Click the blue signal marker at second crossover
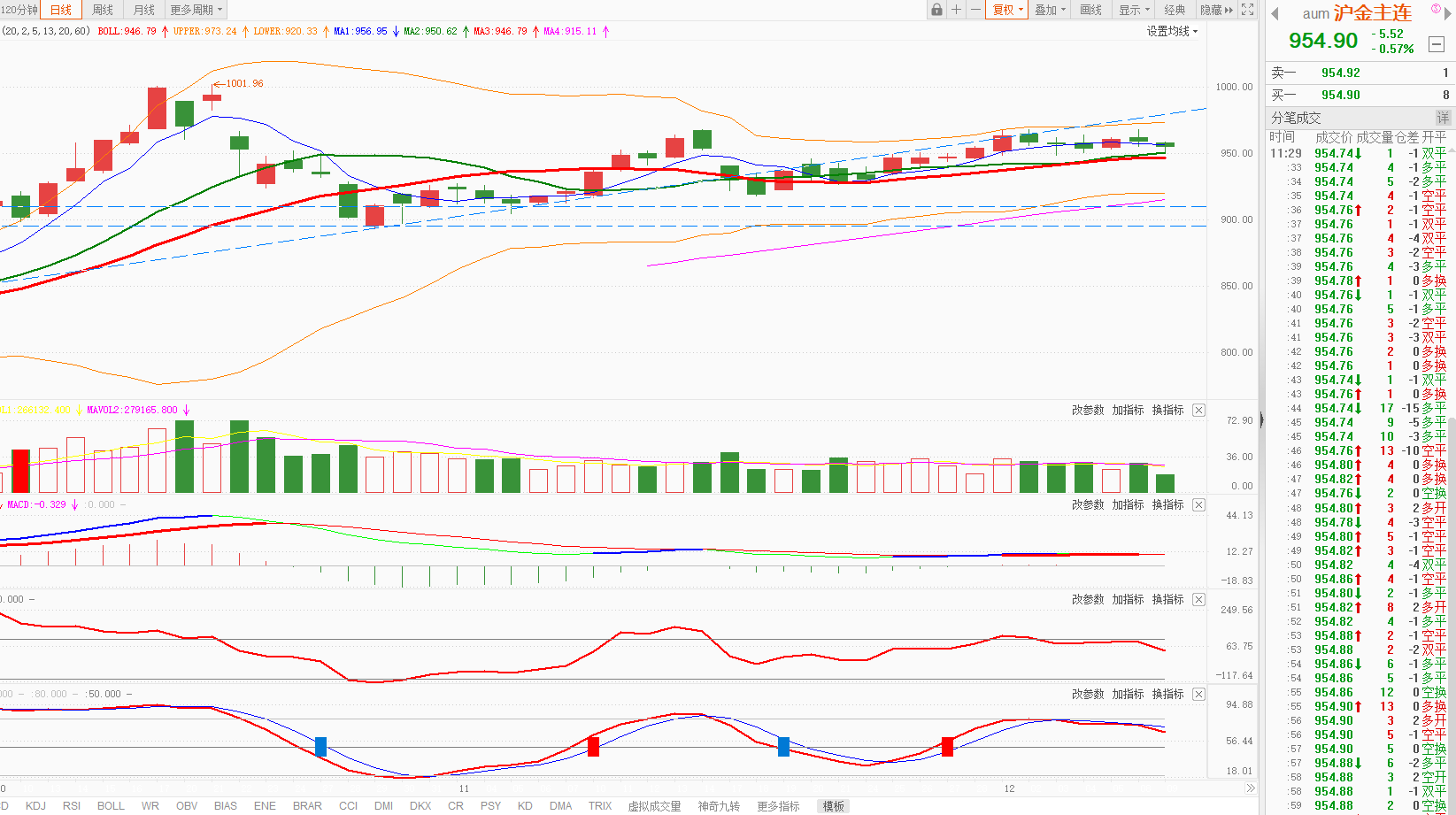Viewport: 1456px width, 815px height. pos(783,746)
